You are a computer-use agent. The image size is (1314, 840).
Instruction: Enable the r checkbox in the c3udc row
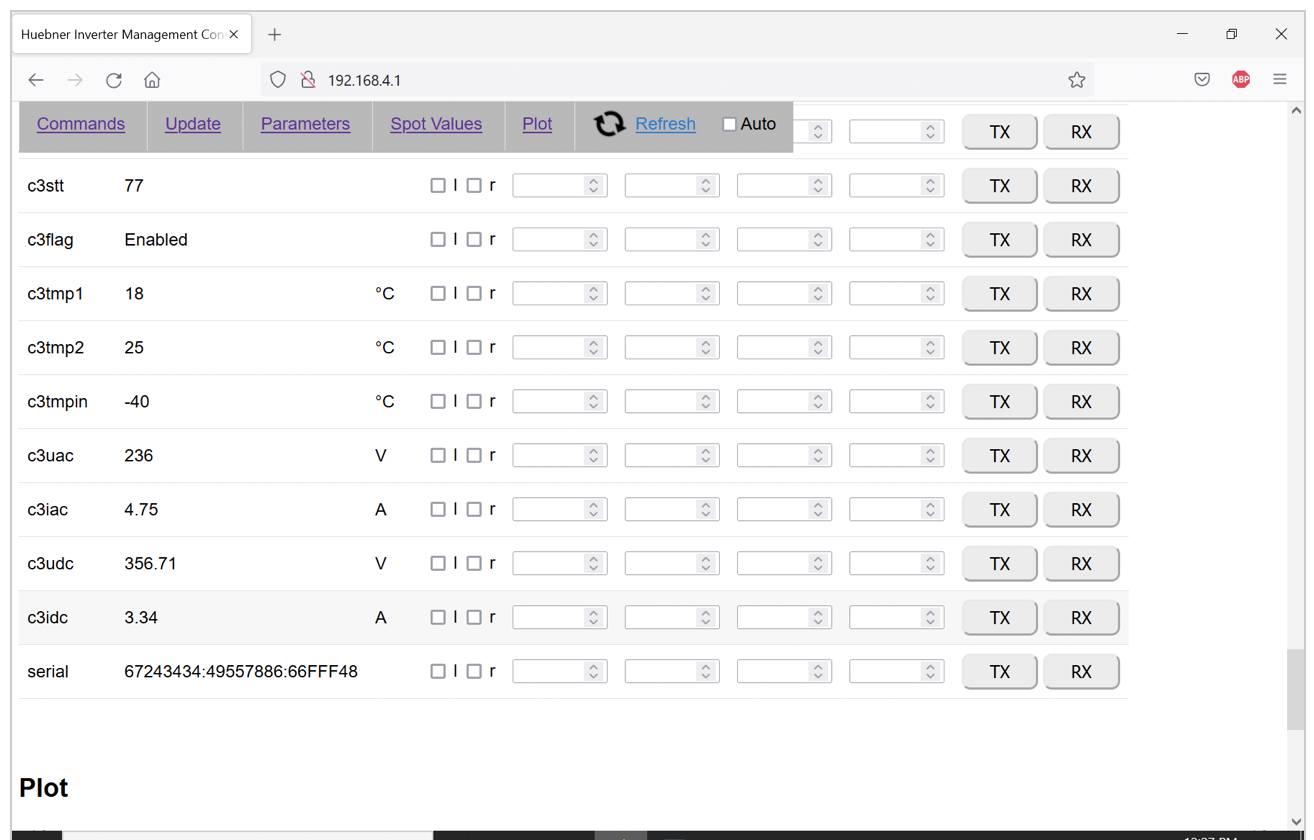[474, 563]
